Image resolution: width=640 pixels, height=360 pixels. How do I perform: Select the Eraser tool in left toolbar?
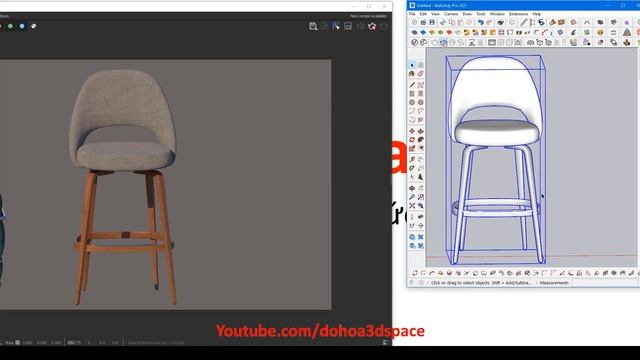tap(420, 74)
